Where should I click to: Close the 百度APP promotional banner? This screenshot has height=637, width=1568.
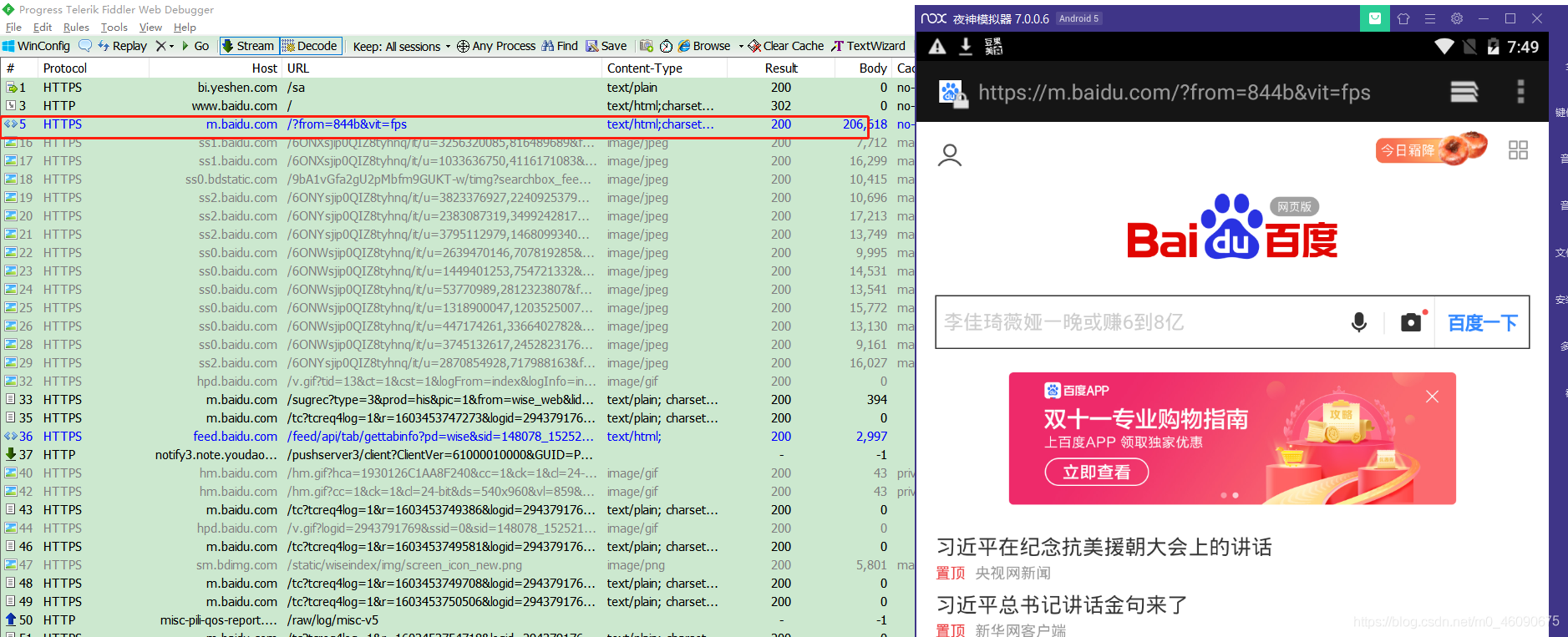pos(1432,397)
